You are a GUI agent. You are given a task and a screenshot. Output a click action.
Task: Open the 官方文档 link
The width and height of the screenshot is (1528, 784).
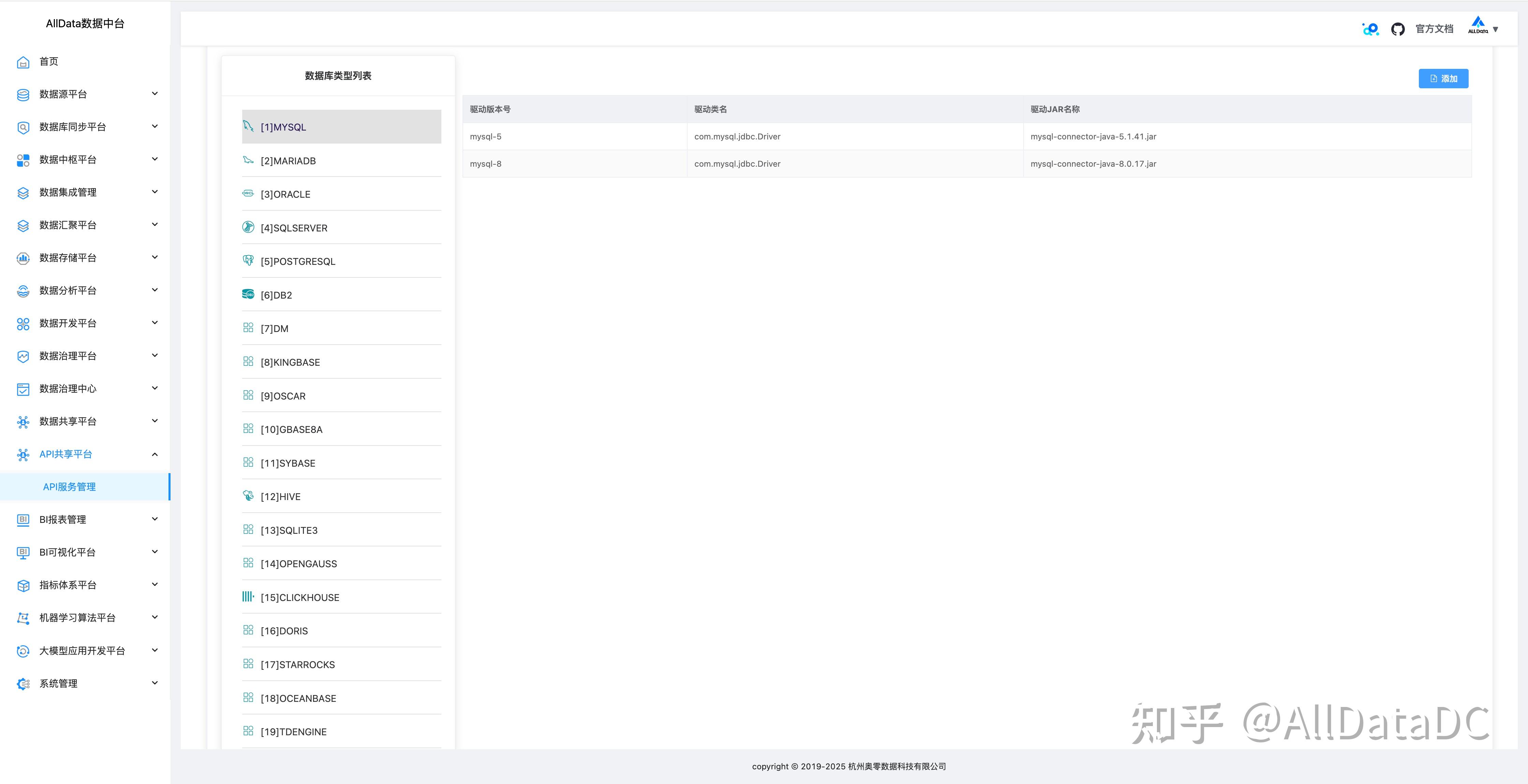[x=1434, y=29]
